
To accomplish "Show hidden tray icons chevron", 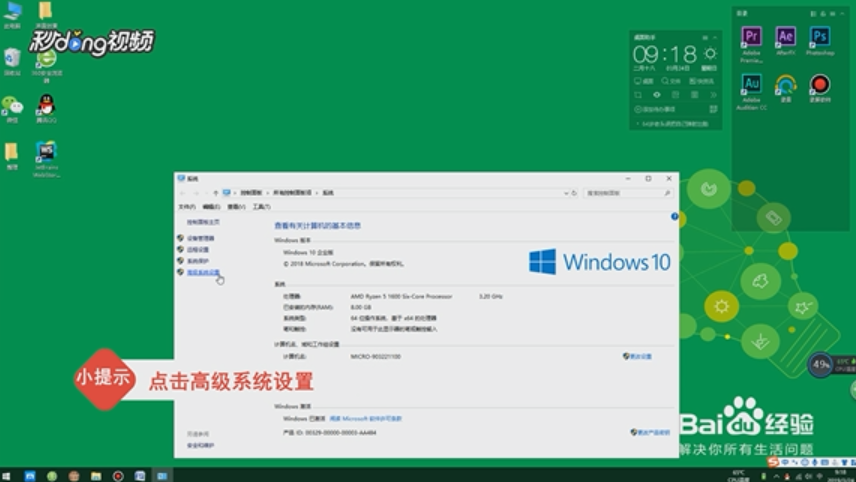I will coord(776,477).
